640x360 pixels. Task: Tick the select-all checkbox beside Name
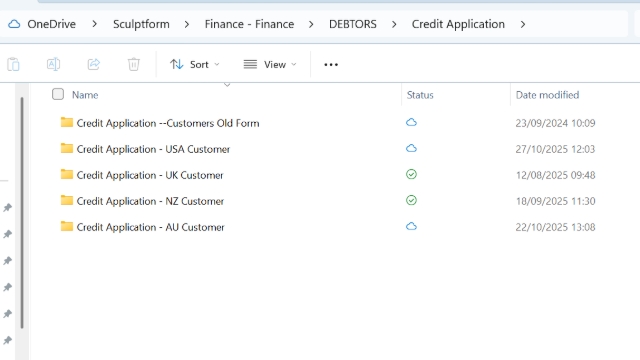click(58, 94)
